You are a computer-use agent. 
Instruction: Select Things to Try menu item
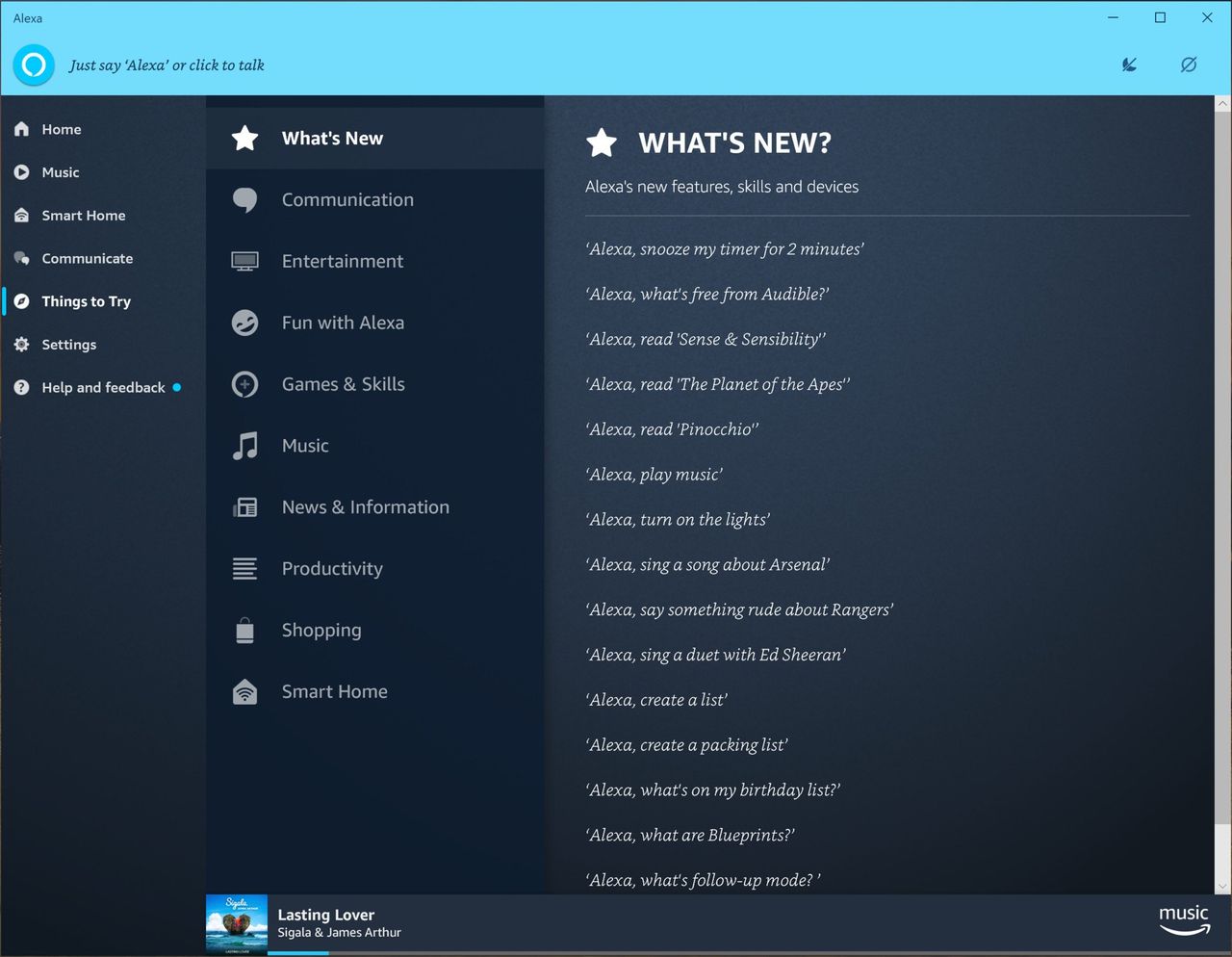[87, 301]
